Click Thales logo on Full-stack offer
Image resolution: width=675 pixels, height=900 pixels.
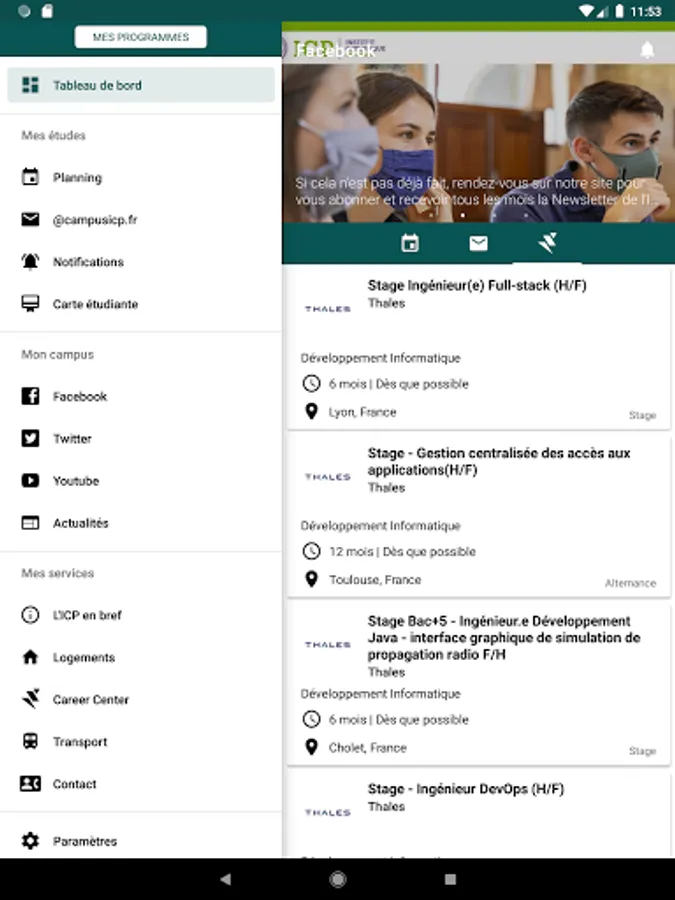coord(328,309)
